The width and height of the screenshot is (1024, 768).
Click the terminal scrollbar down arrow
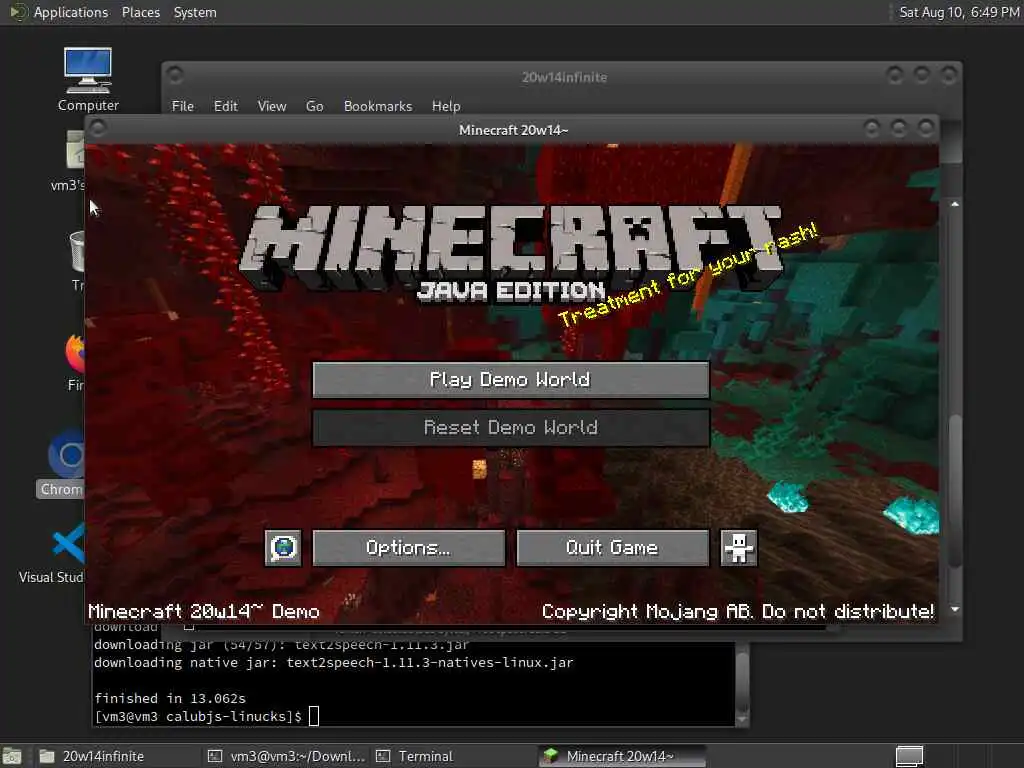[x=742, y=719]
